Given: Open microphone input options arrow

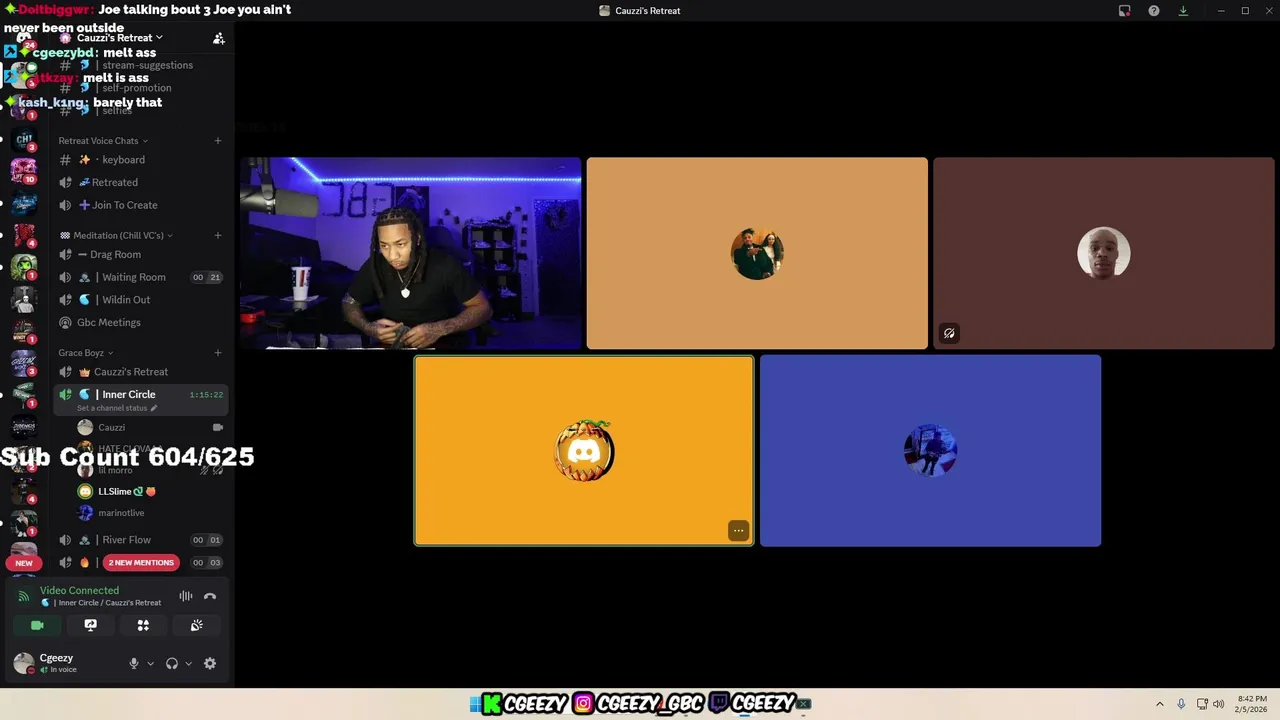Looking at the screenshot, I should click(151, 664).
